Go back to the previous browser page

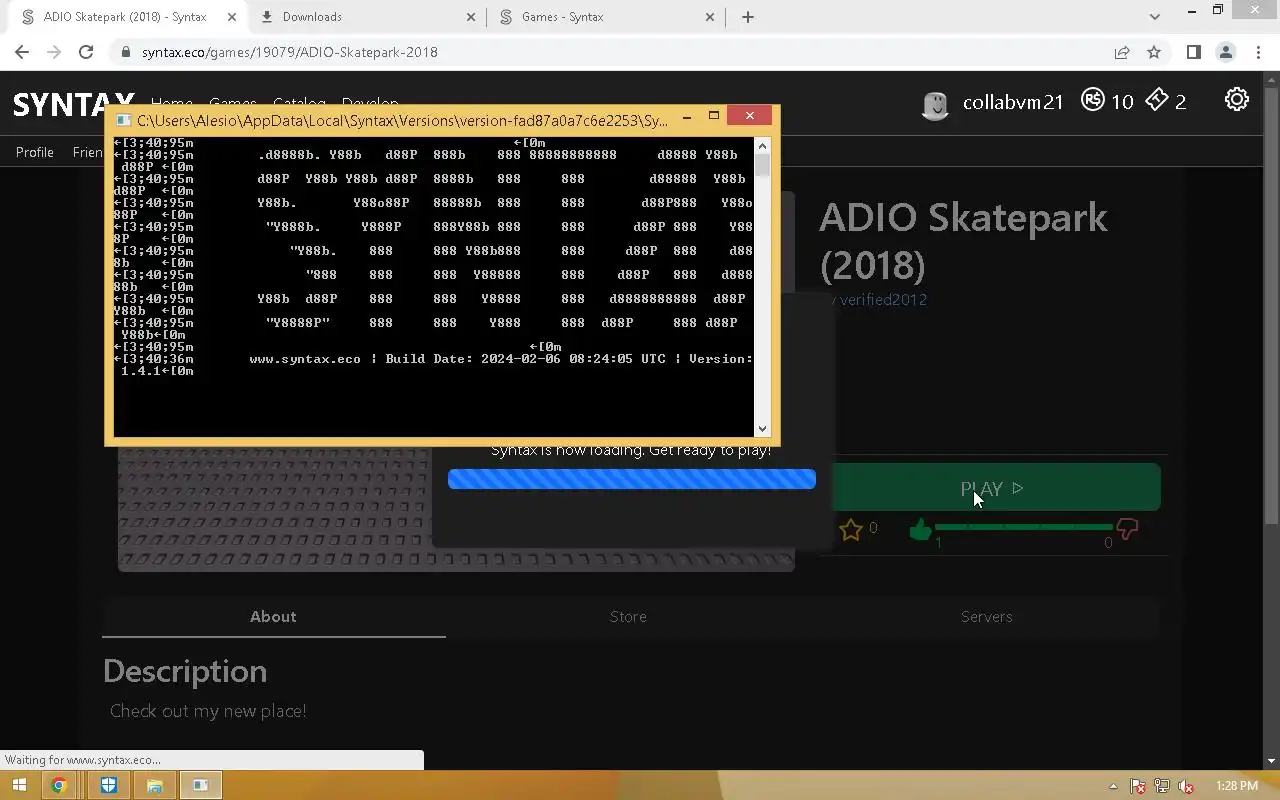coord(22,52)
